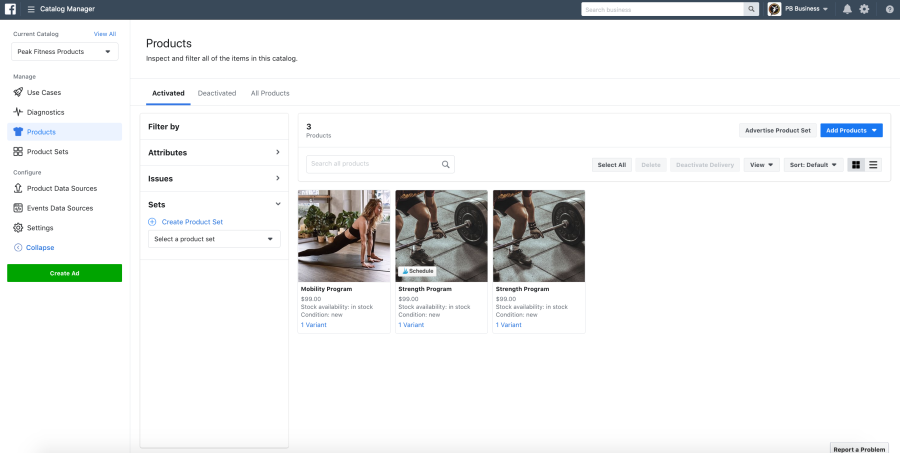900x453 pixels.
Task: Click the Report a Problem button
Action: pos(859,450)
